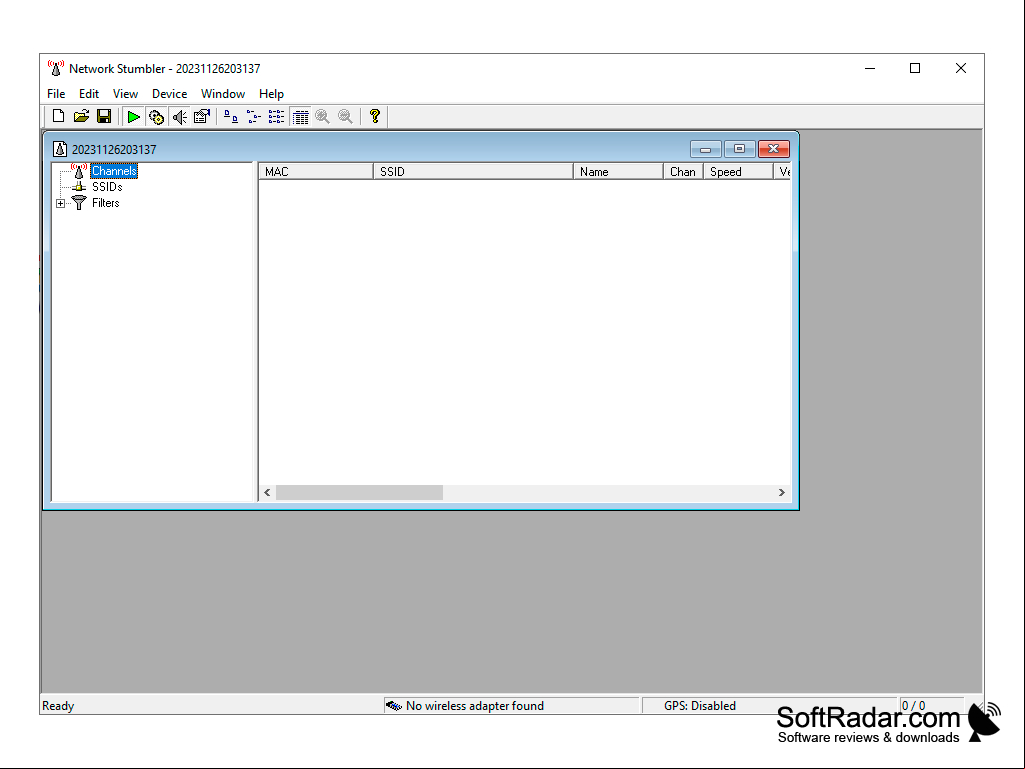
Task: Open the Device menu
Action: pos(169,94)
